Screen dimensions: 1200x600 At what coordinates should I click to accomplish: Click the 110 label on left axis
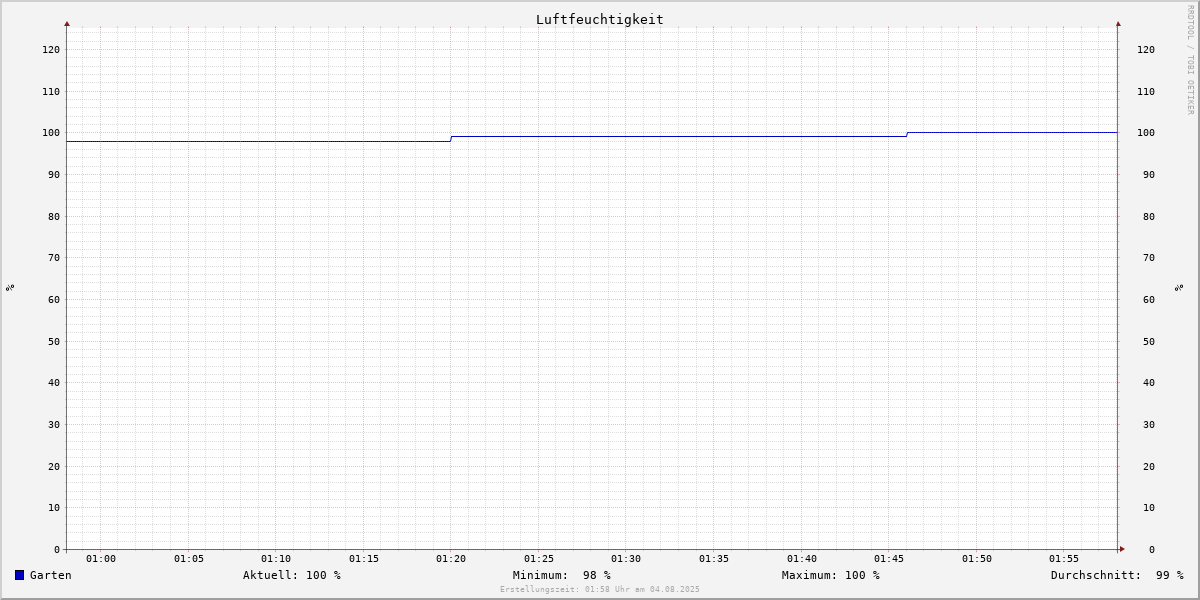[51, 92]
